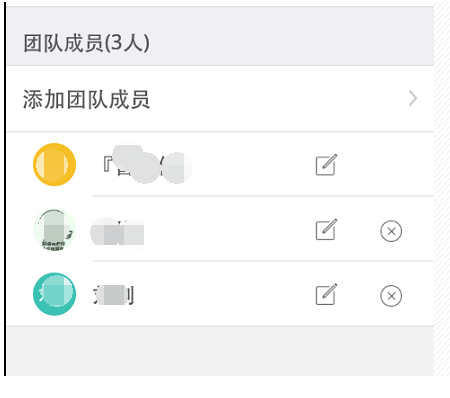This screenshot has width=450, height=398.
Task: Open 添加团队成员 chevron arrow
Action: pos(413,98)
